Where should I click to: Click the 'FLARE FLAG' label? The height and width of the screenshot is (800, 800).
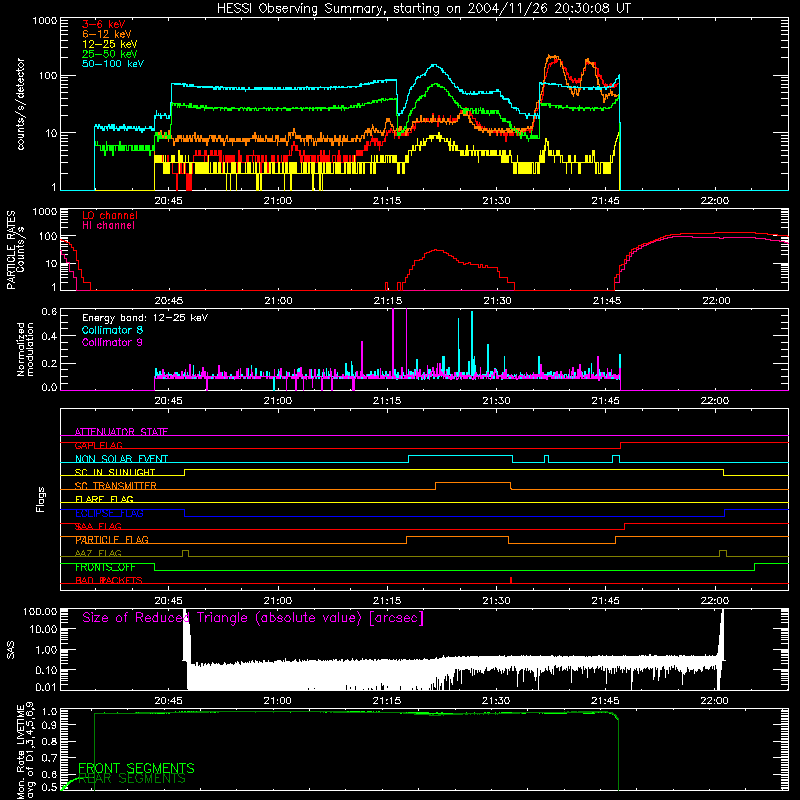(x=104, y=499)
